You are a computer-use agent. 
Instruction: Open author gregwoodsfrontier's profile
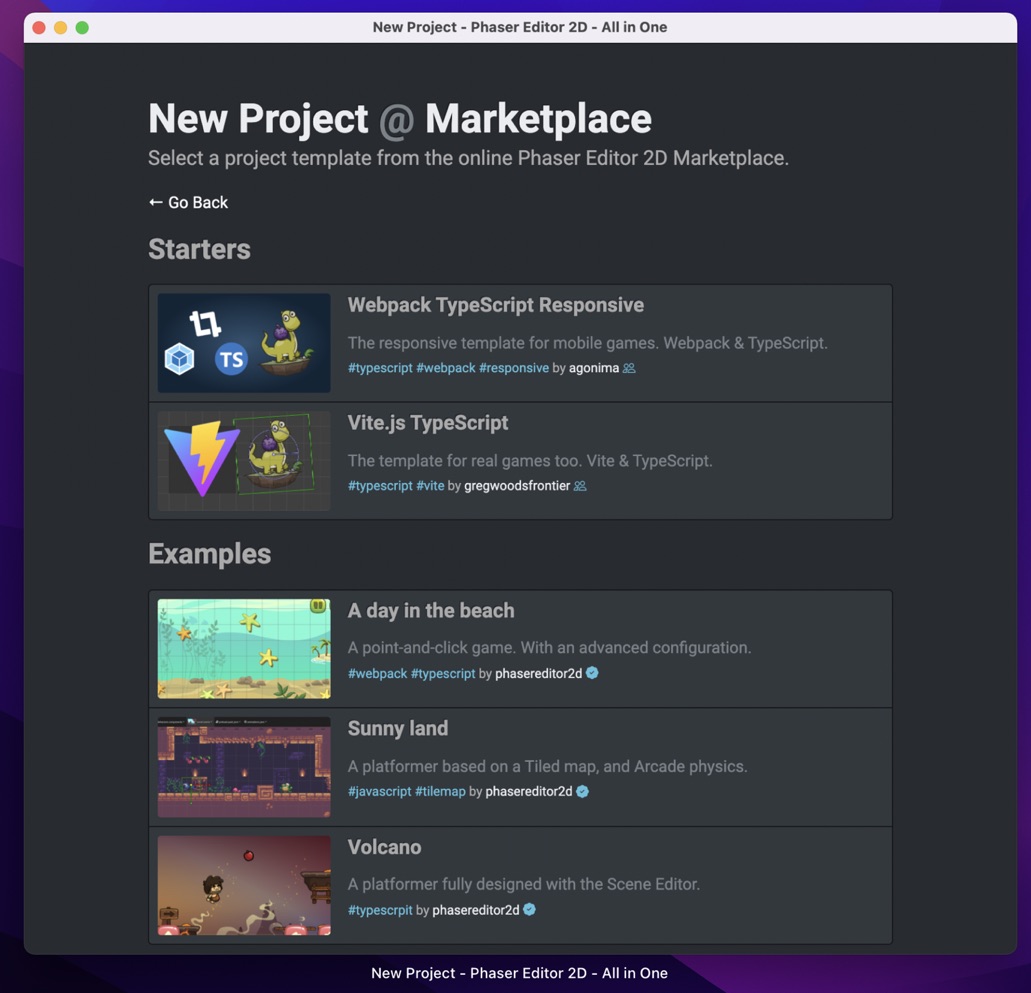tap(517, 486)
